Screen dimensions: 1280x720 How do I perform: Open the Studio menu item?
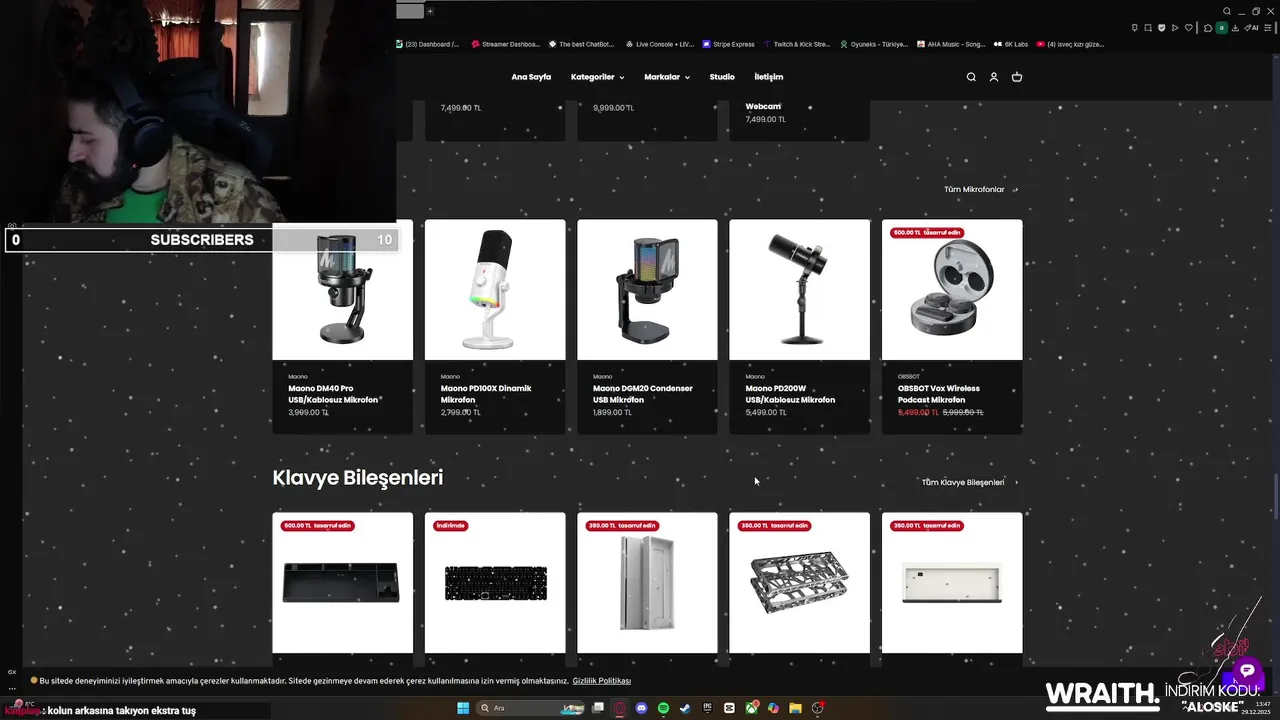[722, 77]
